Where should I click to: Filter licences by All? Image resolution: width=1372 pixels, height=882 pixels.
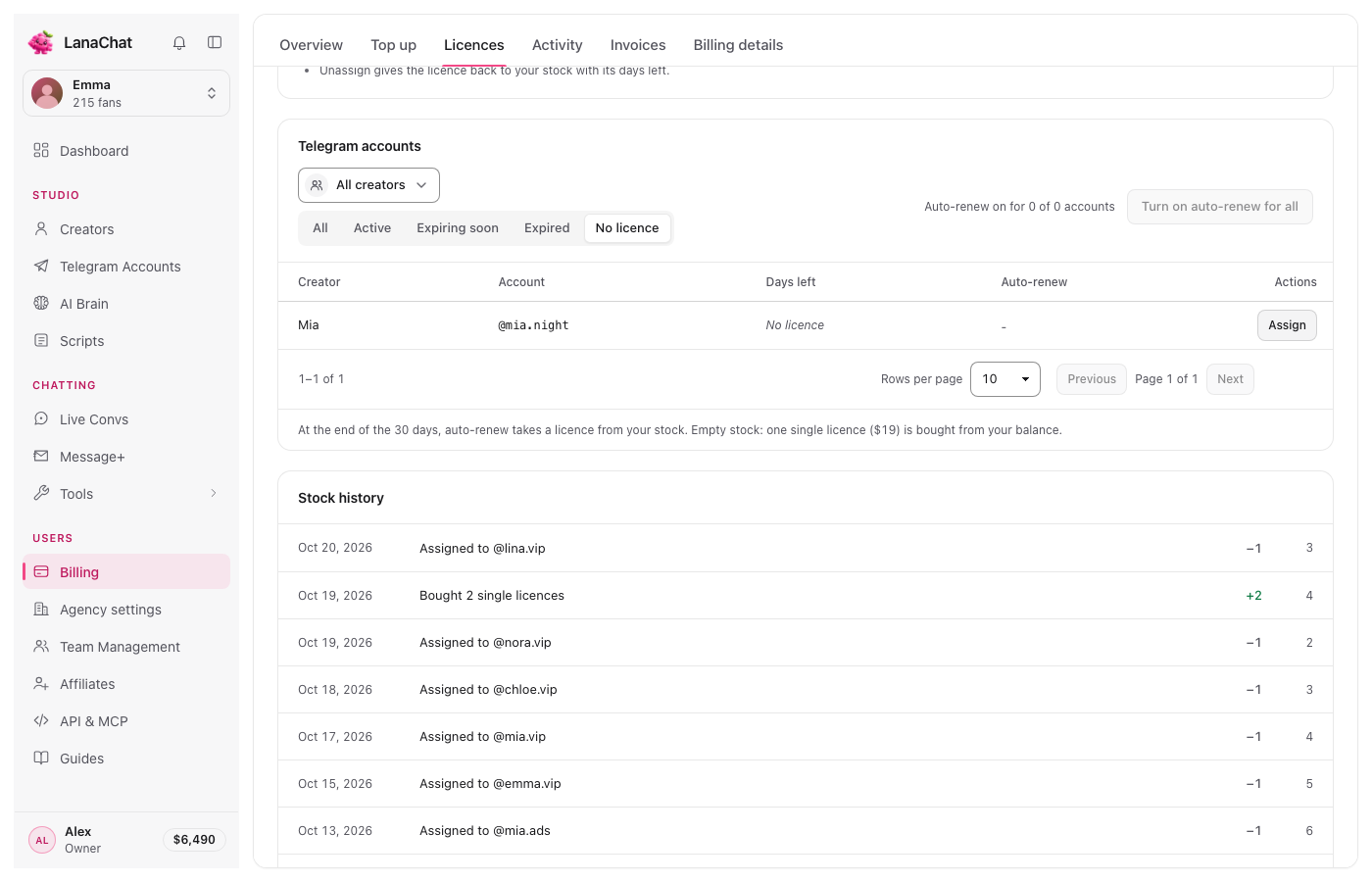point(320,228)
